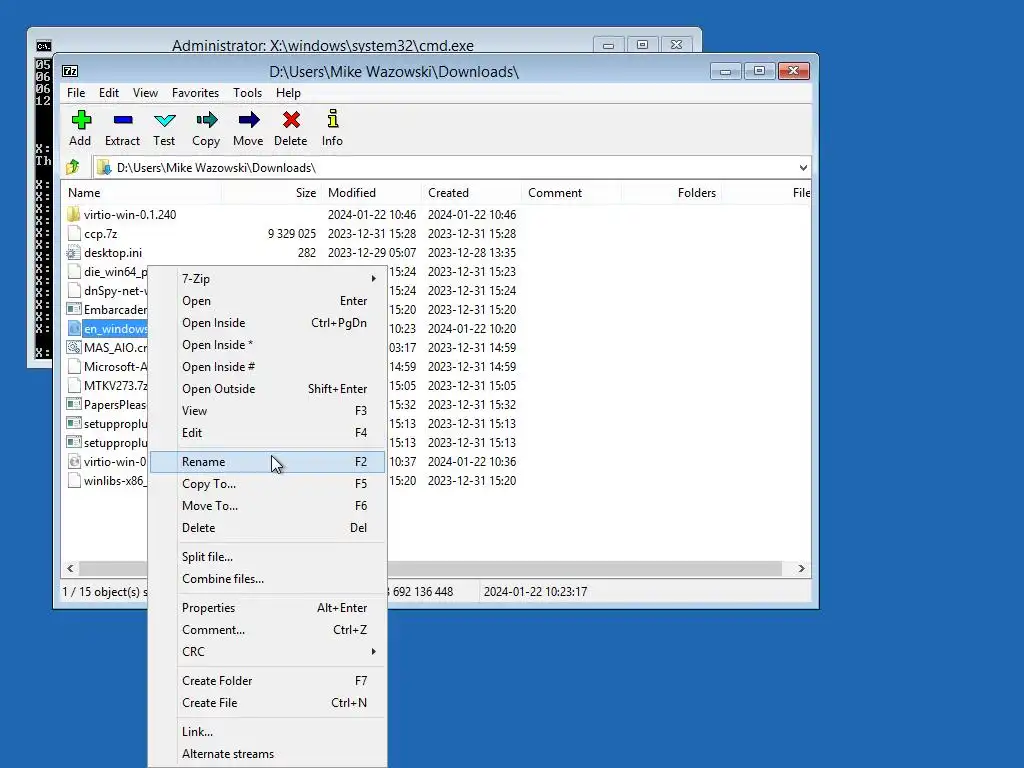Viewport: 1024px width, 768px height.
Task: Click the Copy toolbar icon
Action: click(206, 120)
